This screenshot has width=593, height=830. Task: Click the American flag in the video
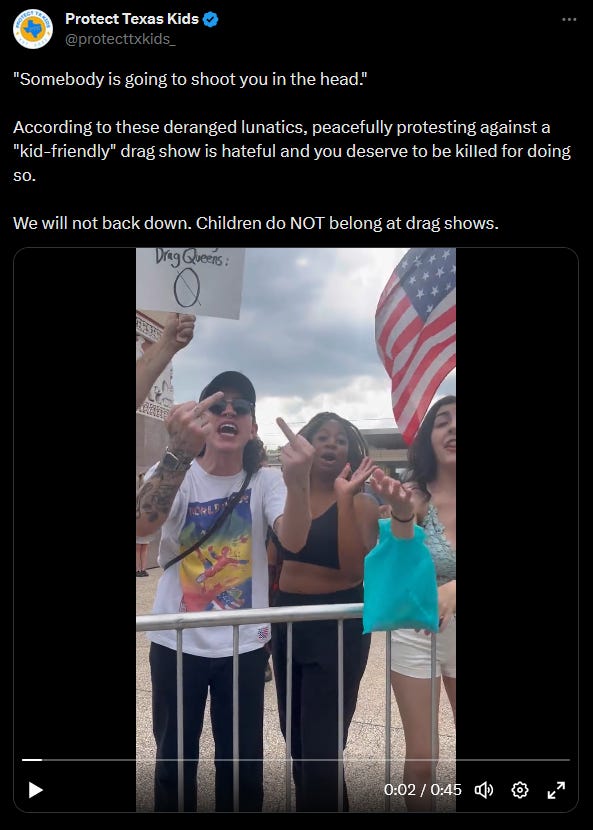tap(416, 341)
